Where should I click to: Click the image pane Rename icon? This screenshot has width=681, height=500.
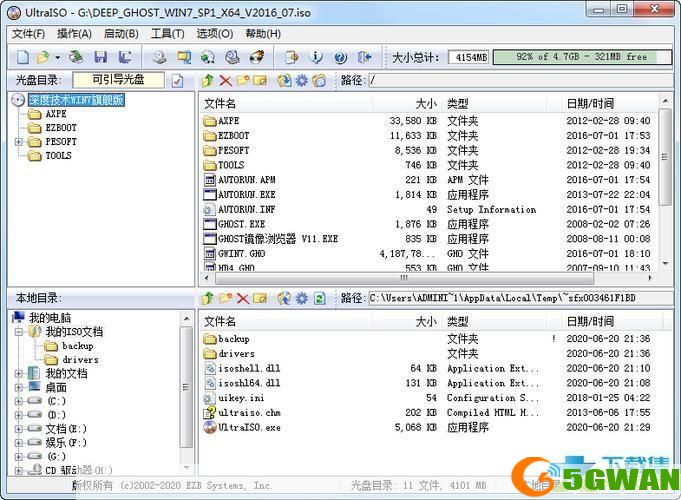coord(260,80)
